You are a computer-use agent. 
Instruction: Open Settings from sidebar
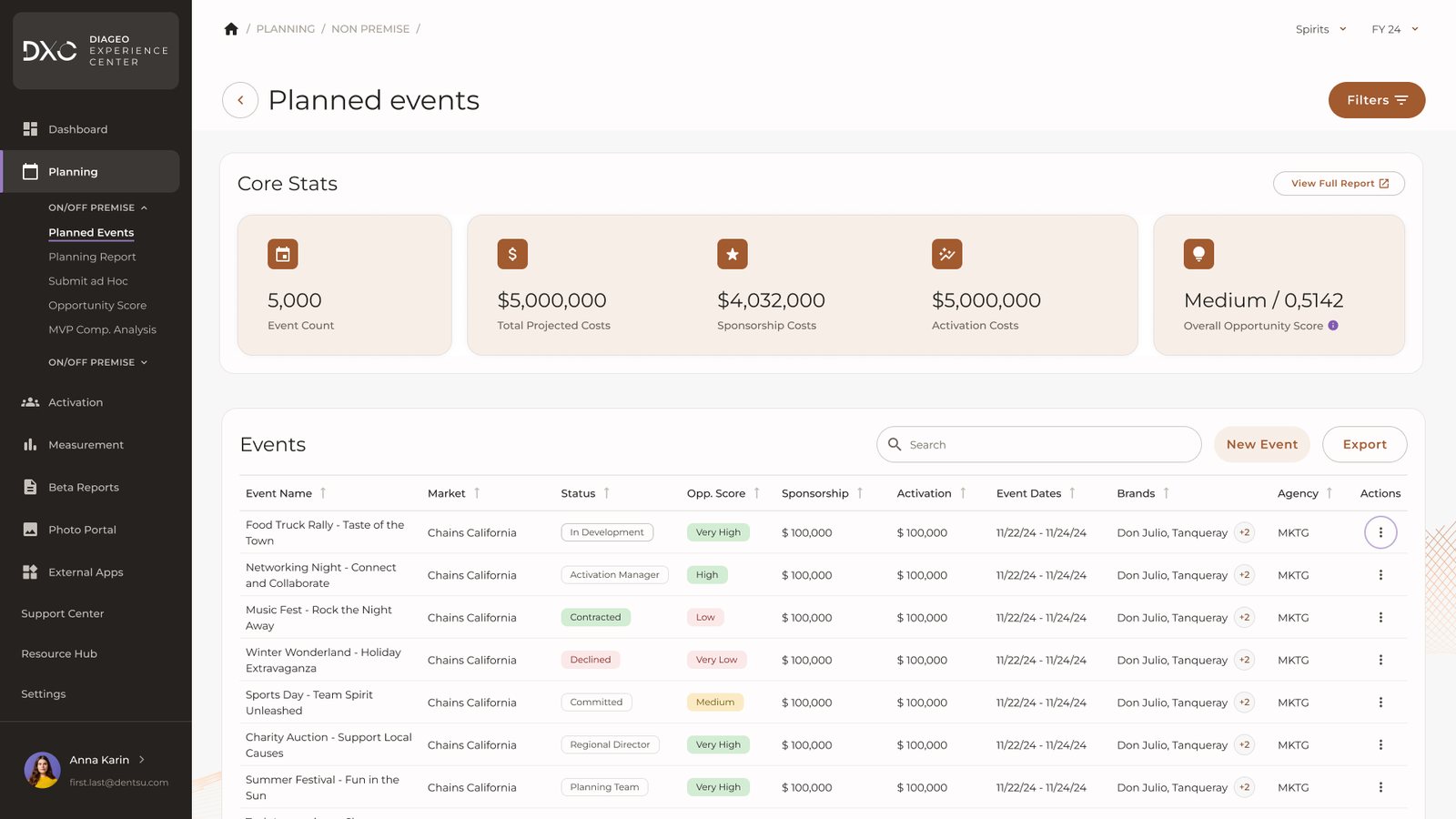click(x=44, y=693)
